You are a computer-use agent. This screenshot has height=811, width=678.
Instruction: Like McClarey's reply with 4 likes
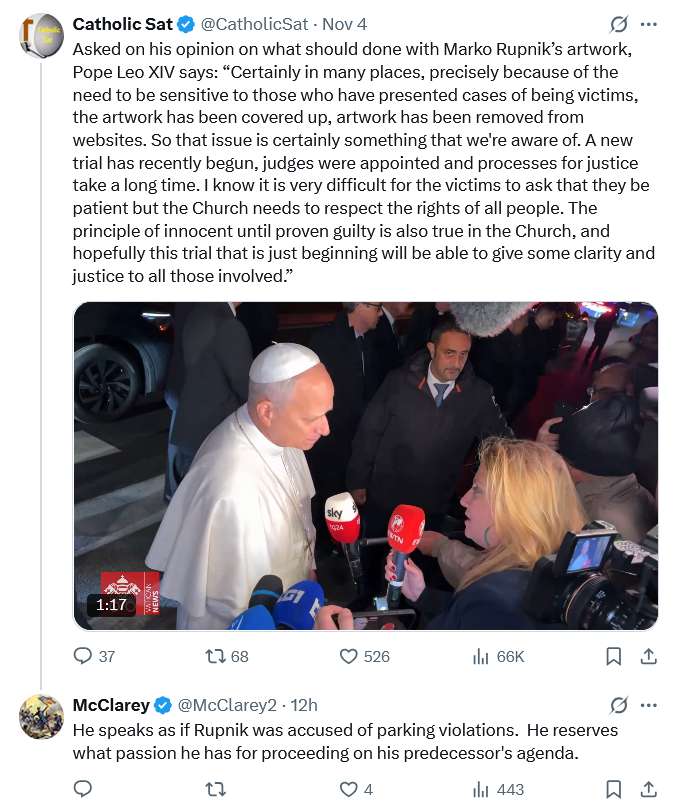click(349, 790)
